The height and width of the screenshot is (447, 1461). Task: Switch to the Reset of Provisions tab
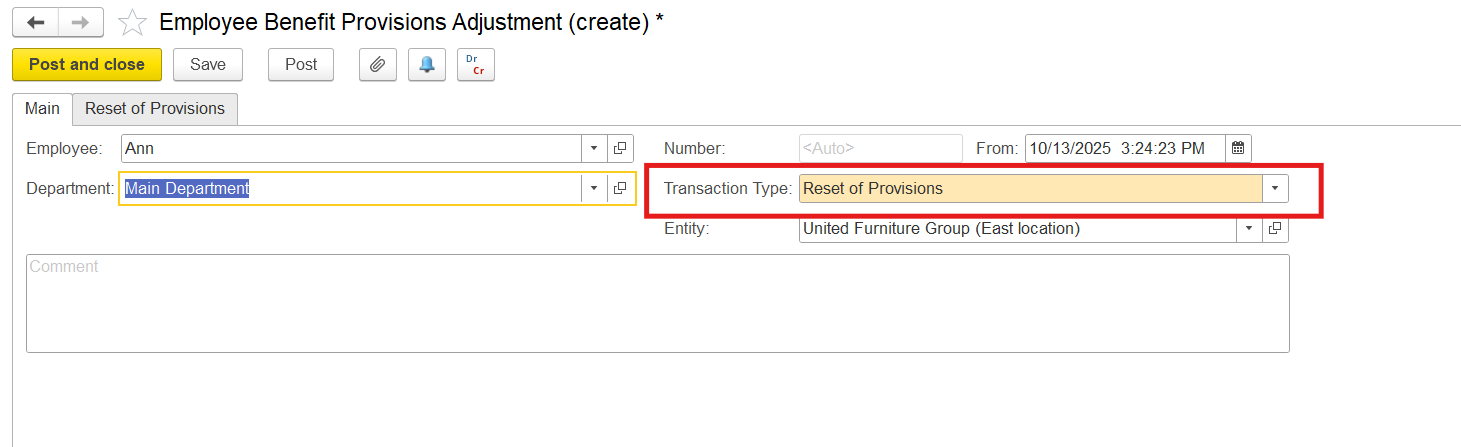tap(155, 108)
